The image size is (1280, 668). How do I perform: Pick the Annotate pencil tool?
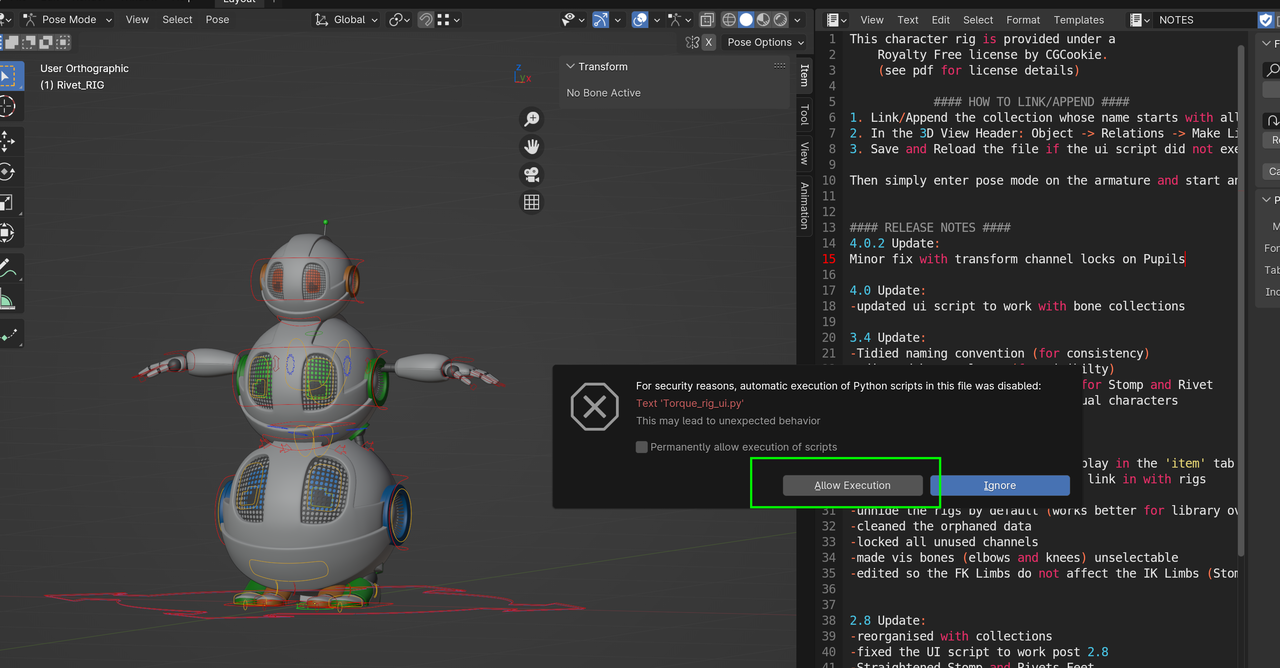pyautogui.click(x=7, y=268)
